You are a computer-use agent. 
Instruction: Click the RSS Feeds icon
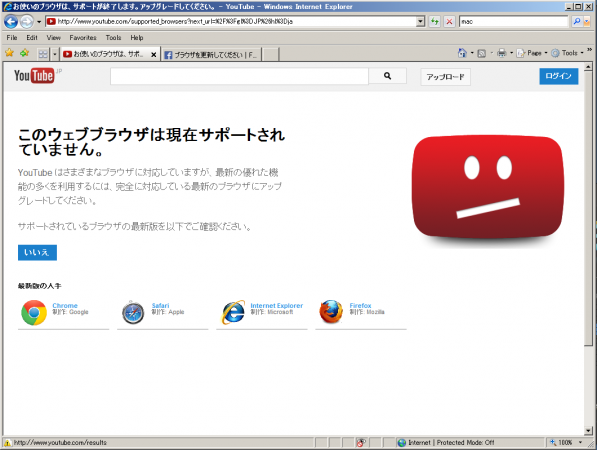tap(482, 53)
